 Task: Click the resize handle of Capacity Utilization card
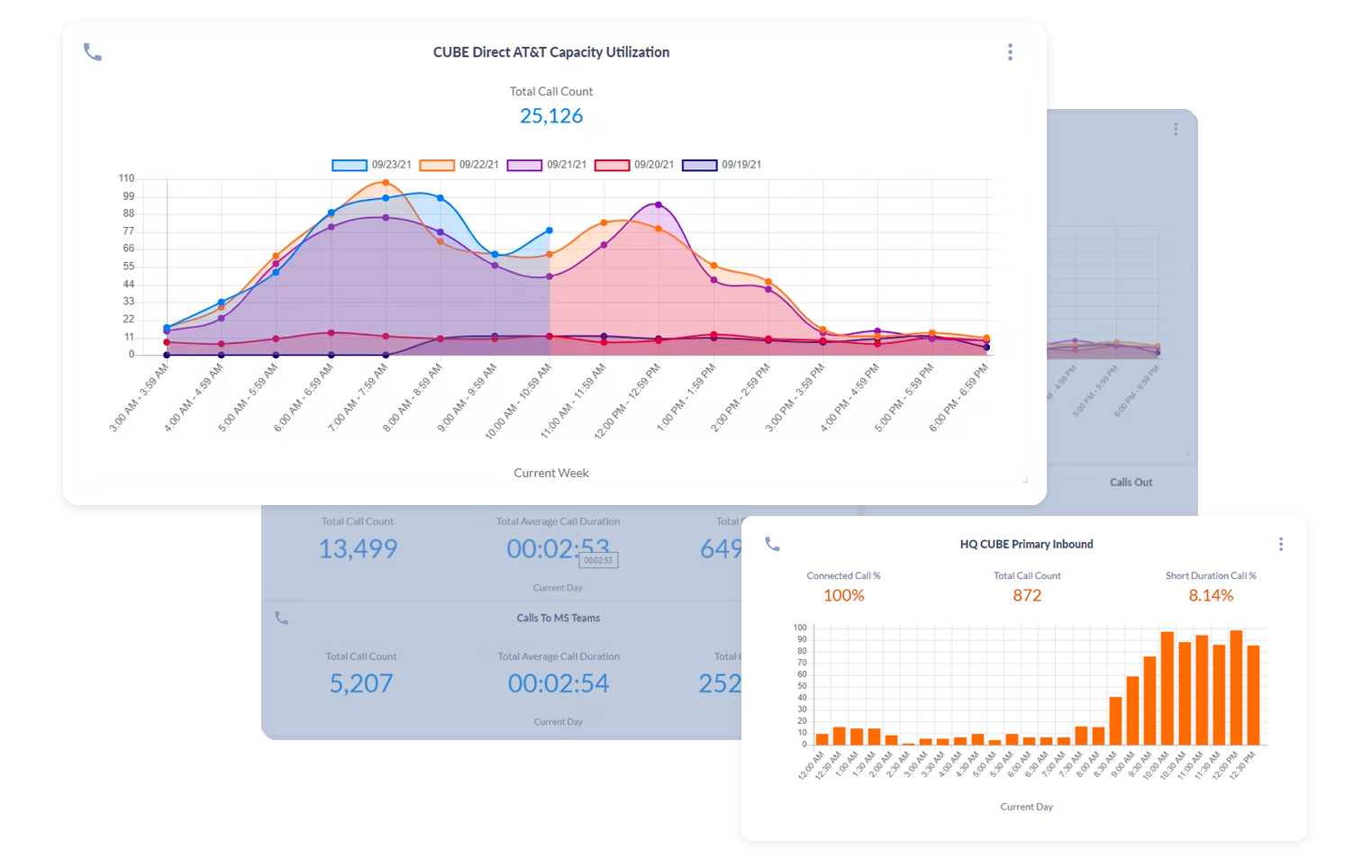click(x=1025, y=481)
